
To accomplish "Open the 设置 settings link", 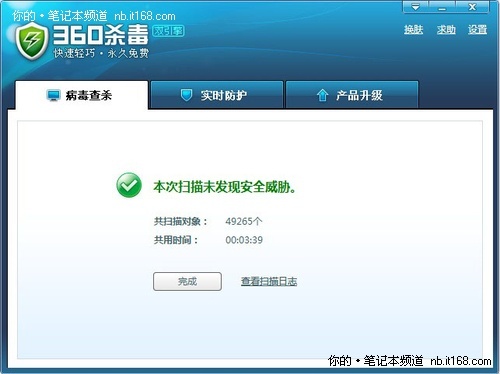I will click(x=477, y=30).
